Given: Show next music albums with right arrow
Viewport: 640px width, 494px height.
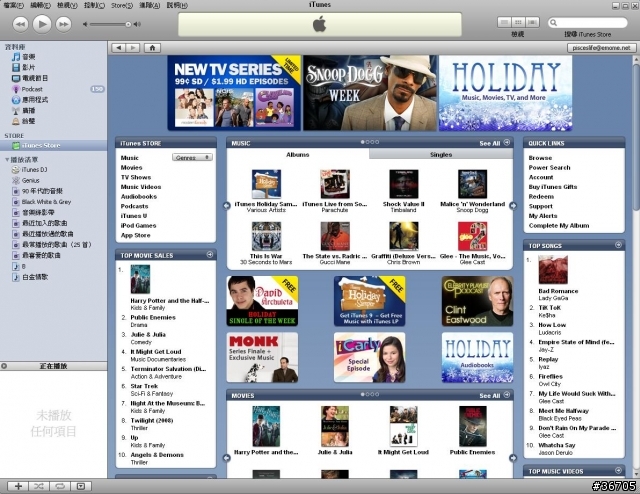Looking at the screenshot, I should 513,206.
